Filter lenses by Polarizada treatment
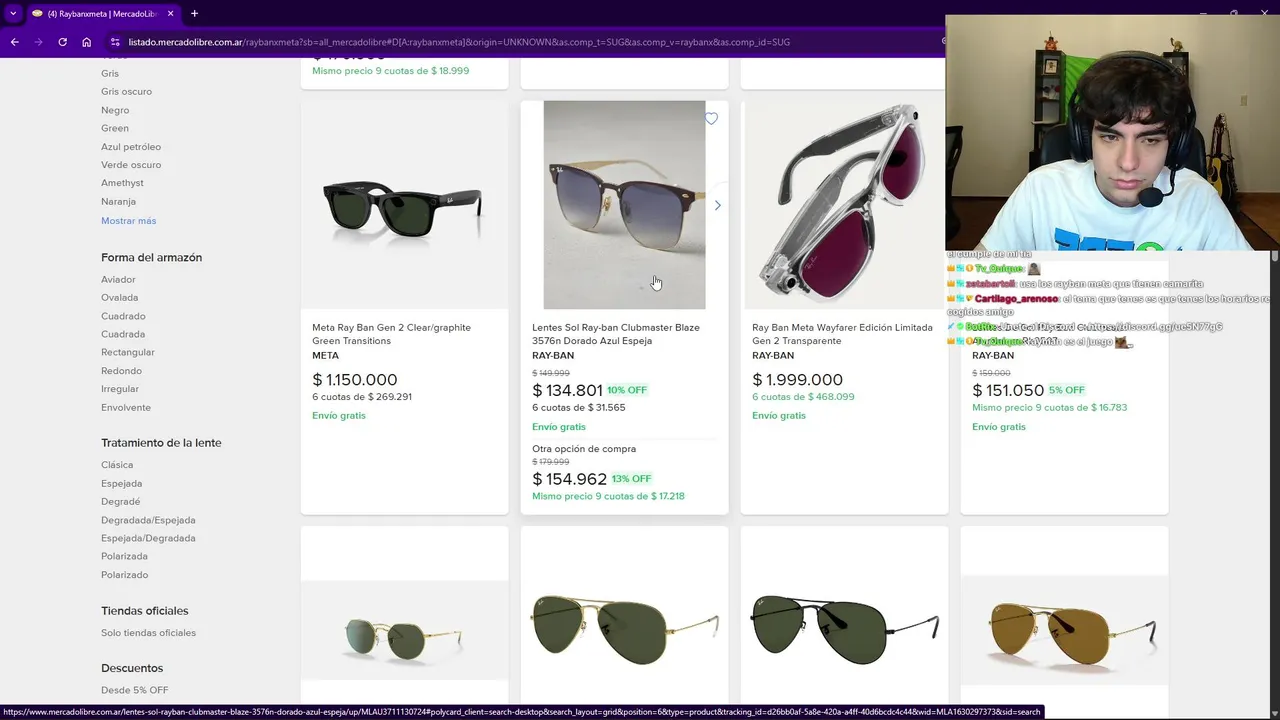 [124, 557]
